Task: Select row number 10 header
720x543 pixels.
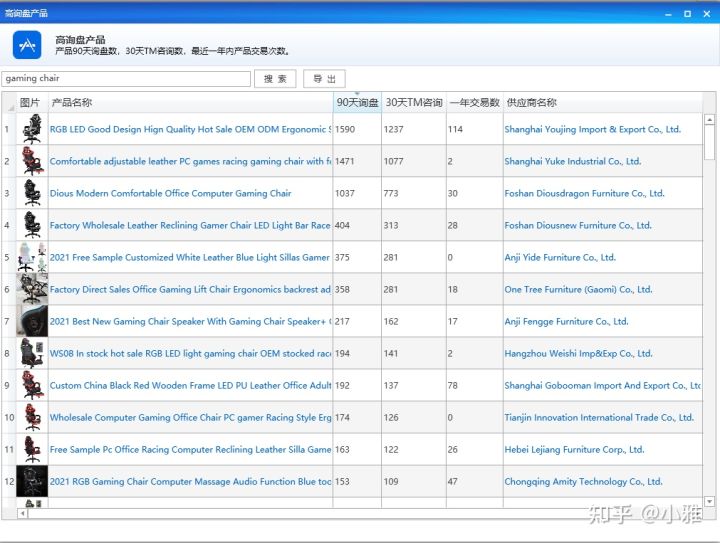Action: 9,418
